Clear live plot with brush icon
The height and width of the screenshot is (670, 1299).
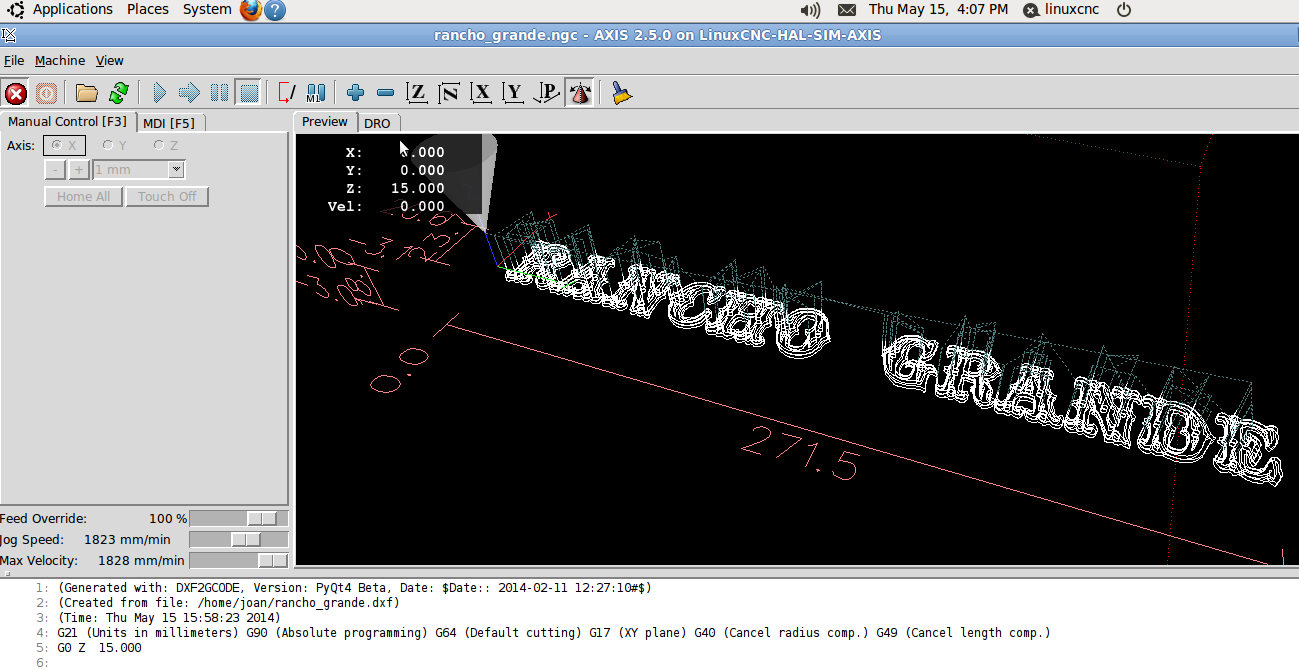622,94
